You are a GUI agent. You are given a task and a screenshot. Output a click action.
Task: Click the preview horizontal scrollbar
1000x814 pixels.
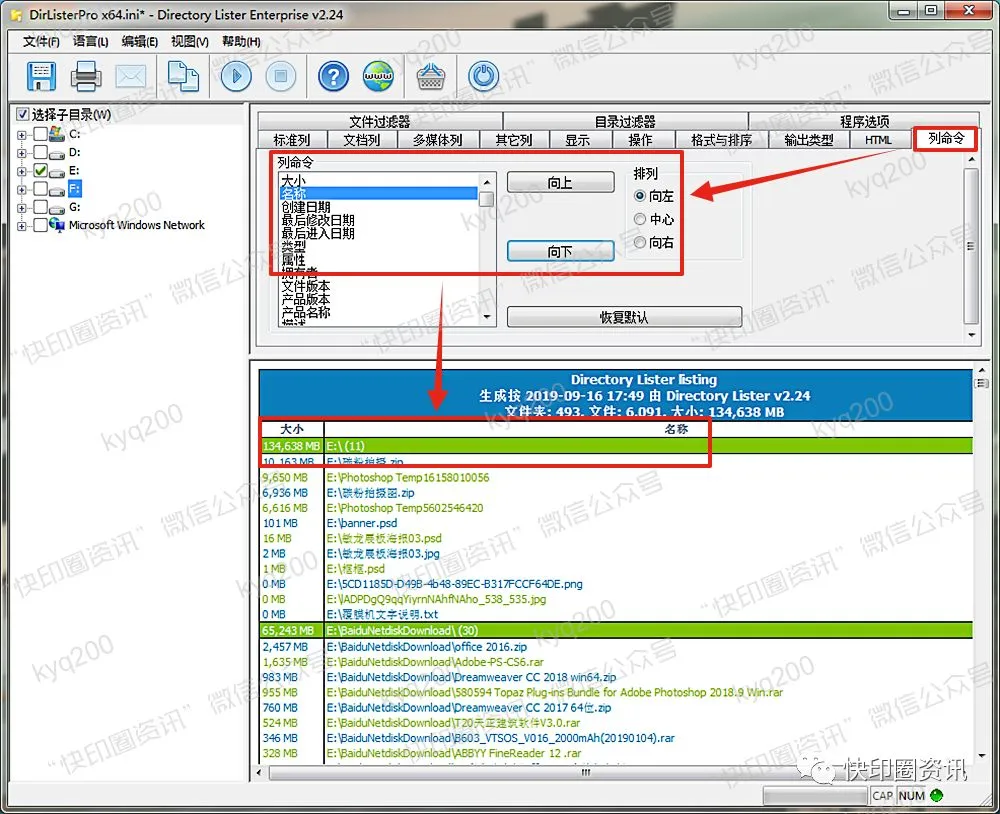point(586,773)
